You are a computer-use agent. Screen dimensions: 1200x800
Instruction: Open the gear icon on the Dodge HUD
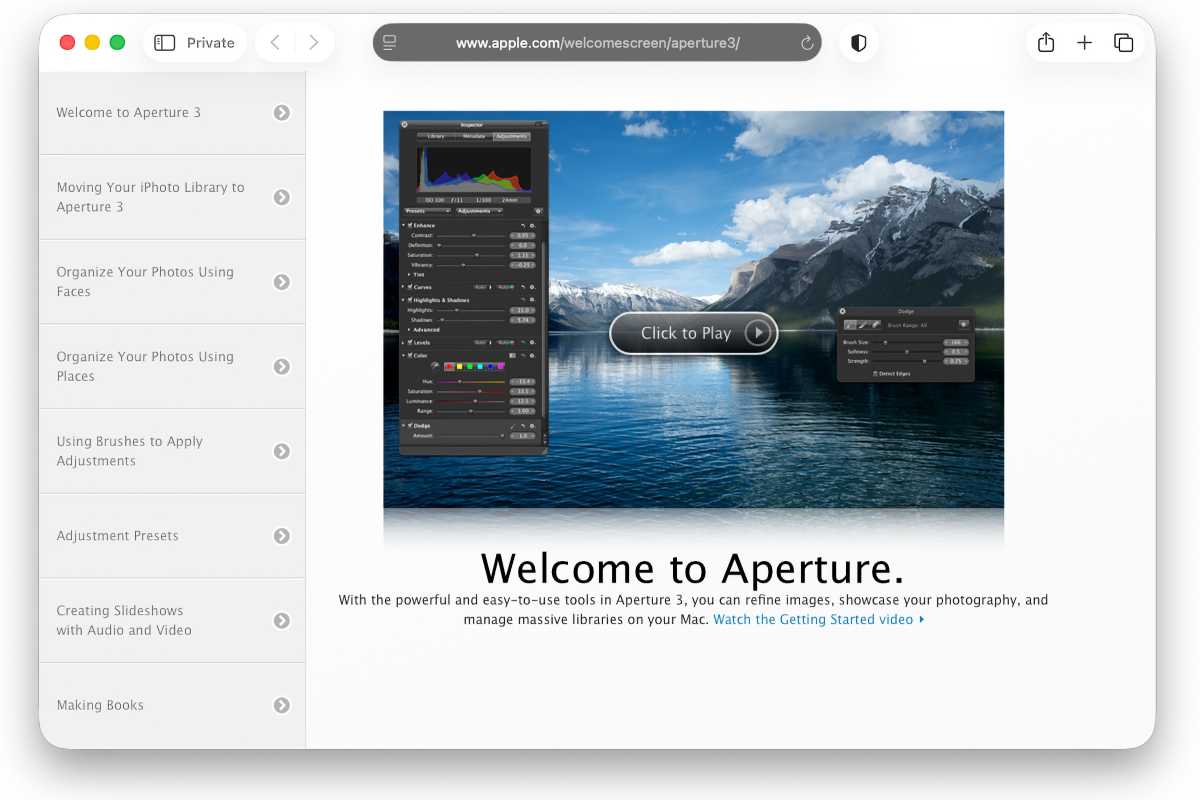coord(843,311)
